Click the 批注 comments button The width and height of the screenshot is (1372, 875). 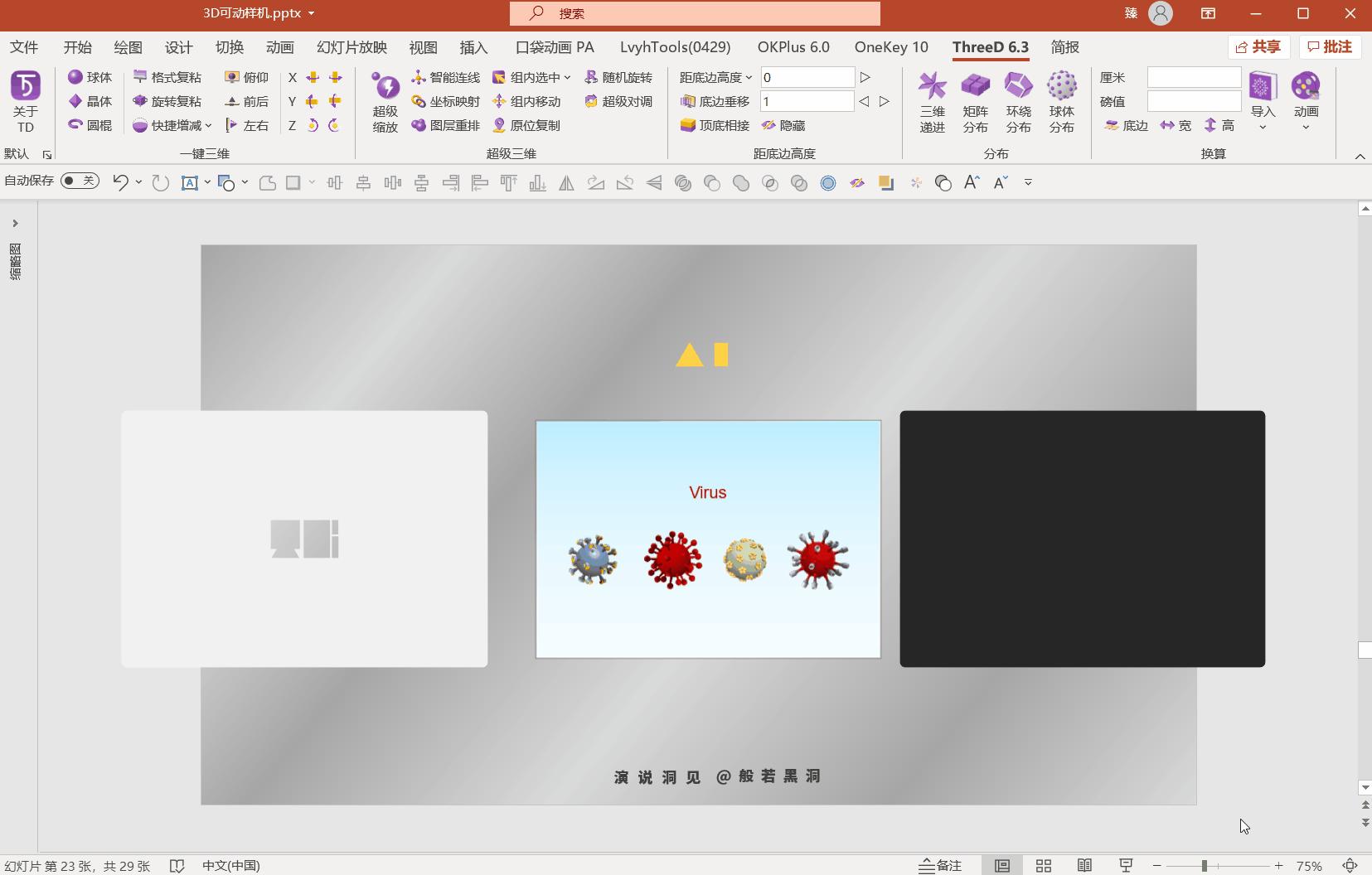pos(1331,47)
